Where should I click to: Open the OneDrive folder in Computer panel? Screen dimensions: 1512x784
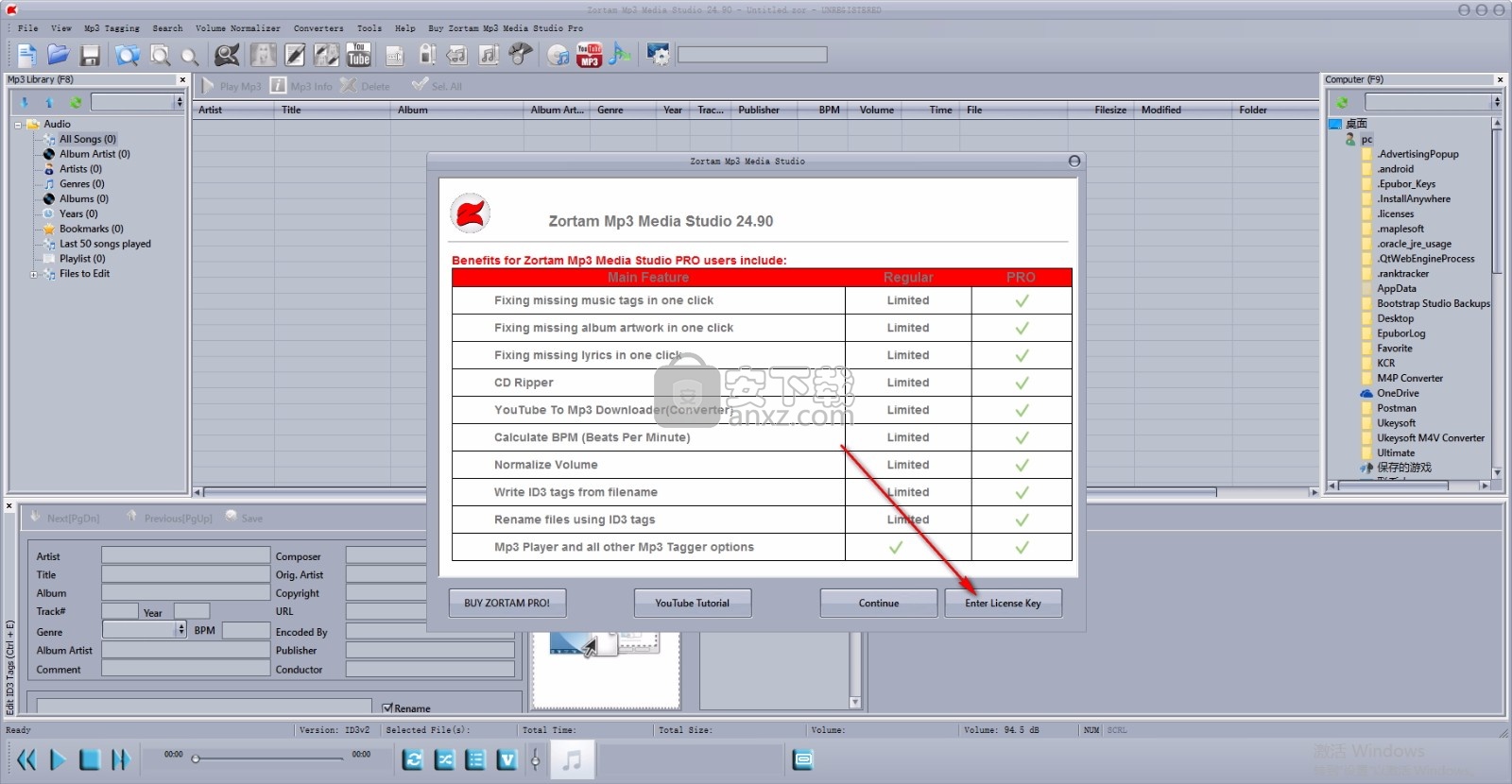coord(1398,393)
